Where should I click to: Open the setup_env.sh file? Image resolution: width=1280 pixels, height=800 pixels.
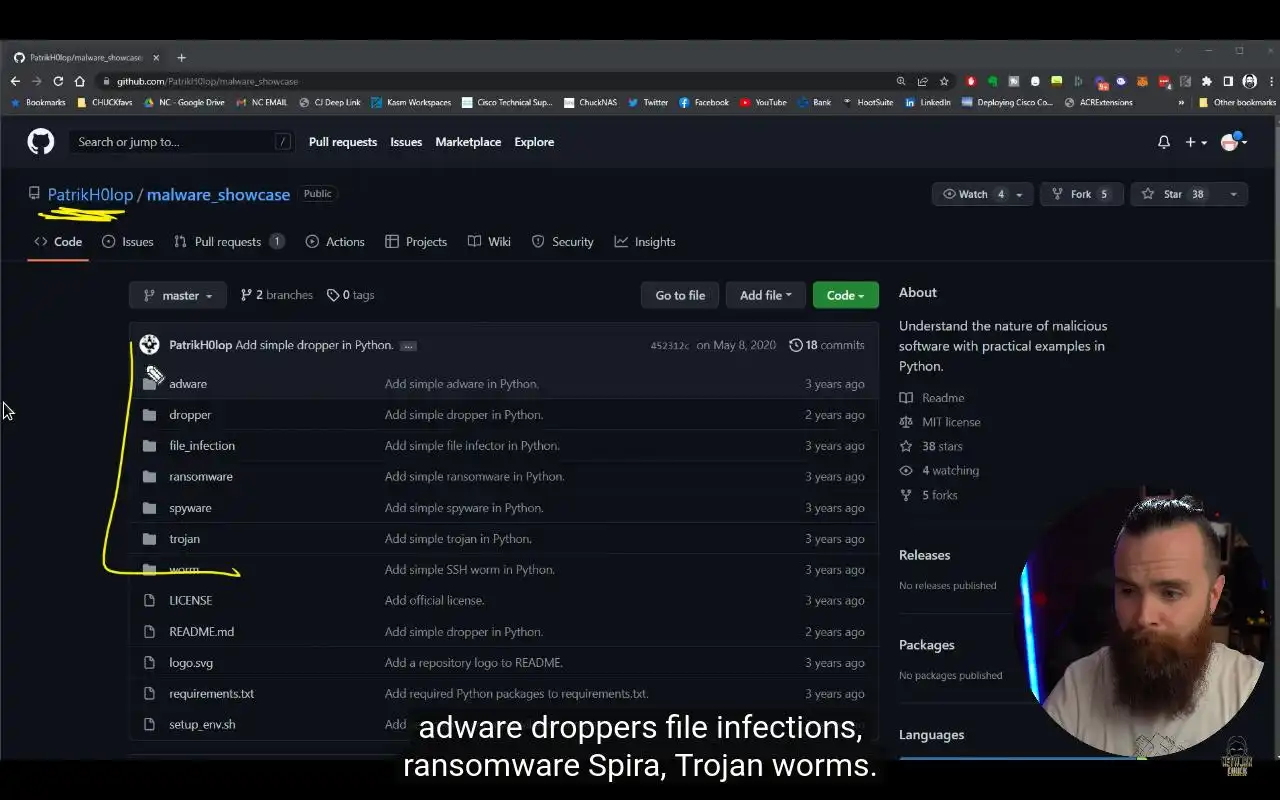(x=202, y=725)
